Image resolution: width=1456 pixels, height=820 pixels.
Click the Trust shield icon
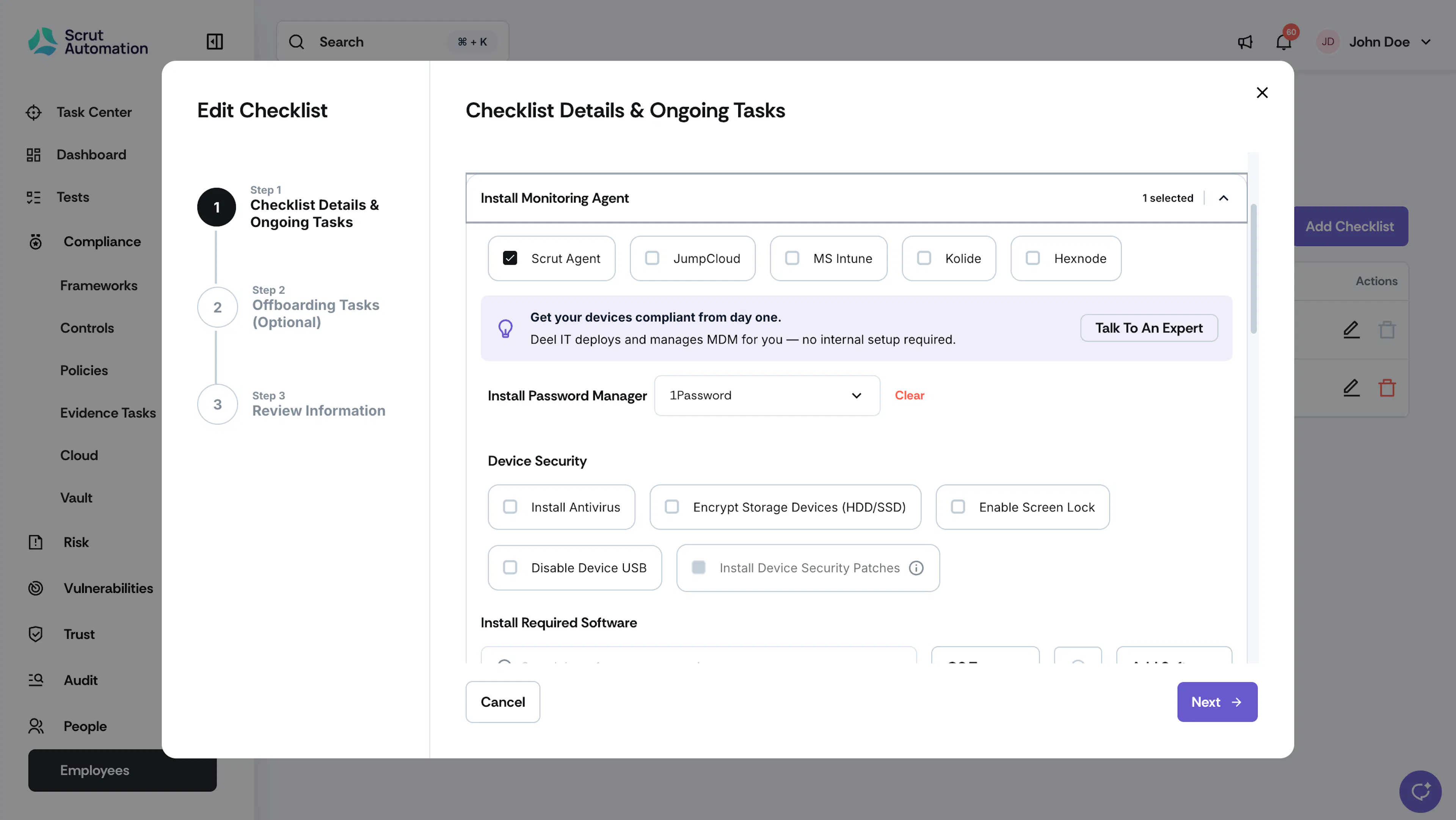pyautogui.click(x=35, y=634)
